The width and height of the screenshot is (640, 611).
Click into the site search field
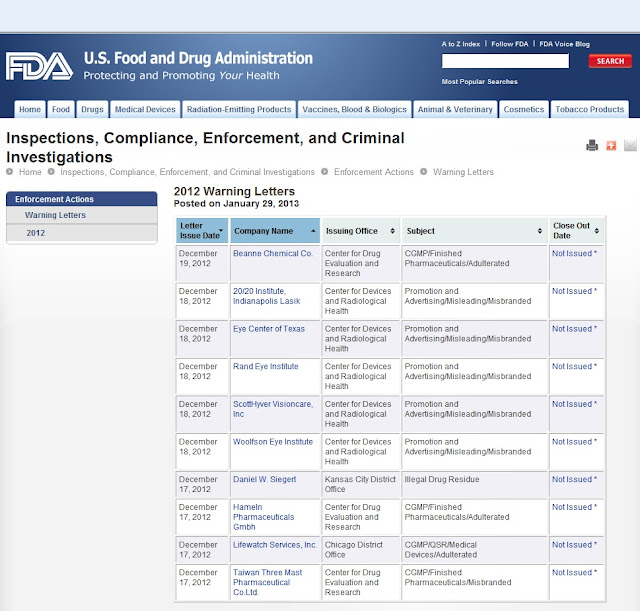(x=505, y=61)
